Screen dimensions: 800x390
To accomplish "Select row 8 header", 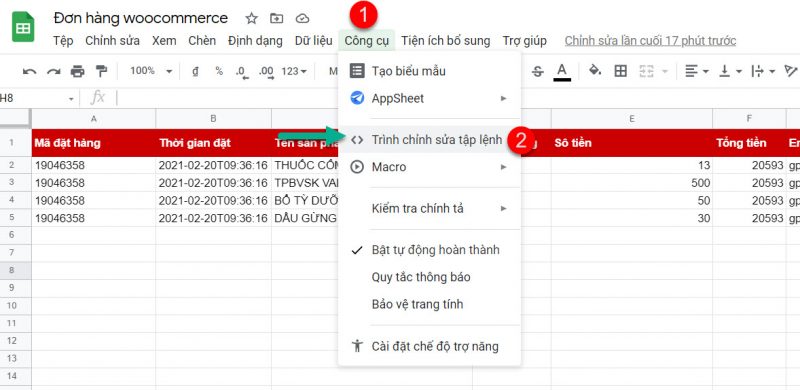I will pyautogui.click(x=15, y=270).
